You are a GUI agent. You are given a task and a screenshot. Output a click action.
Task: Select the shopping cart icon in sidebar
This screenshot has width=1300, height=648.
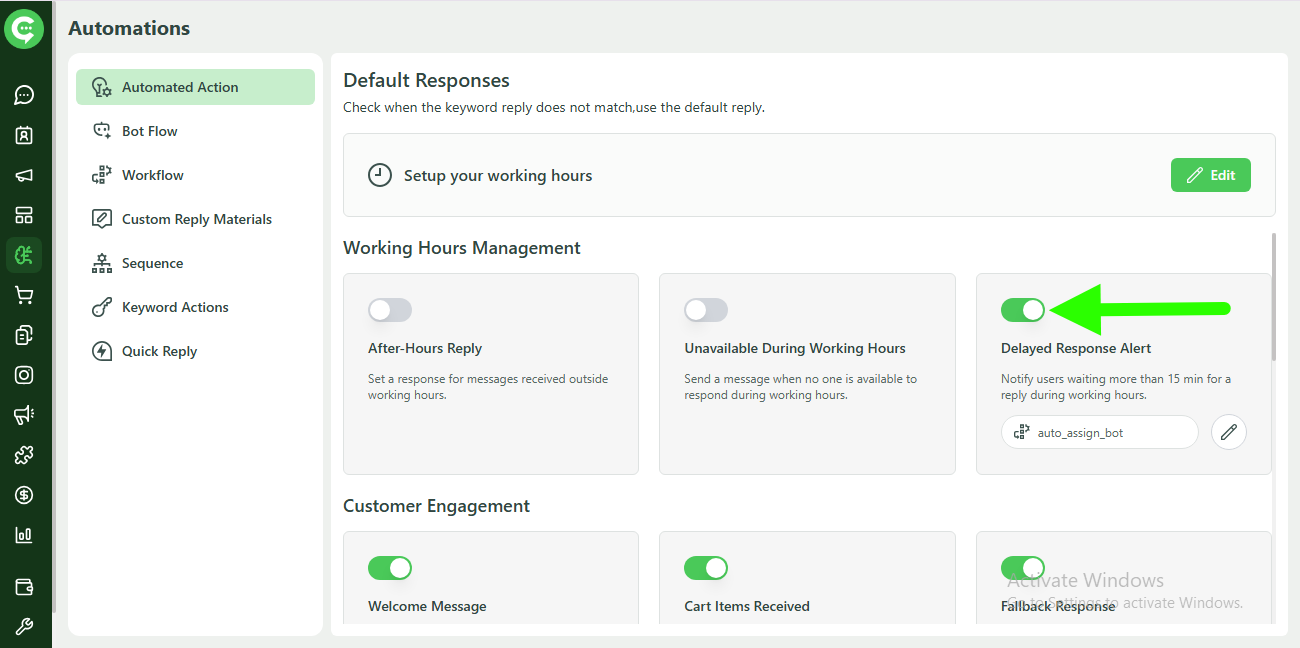coord(24,294)
